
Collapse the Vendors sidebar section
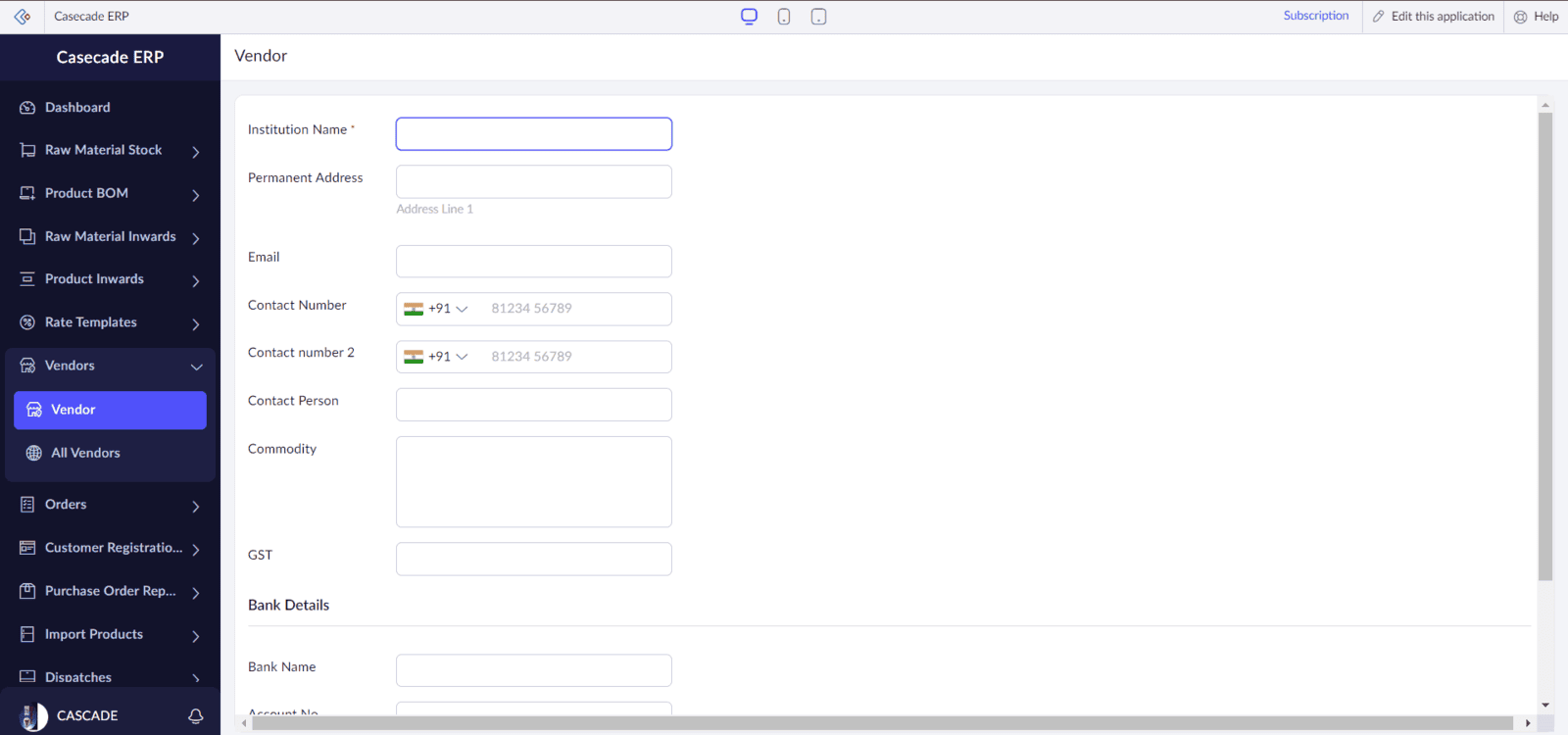tap(196, 367)
